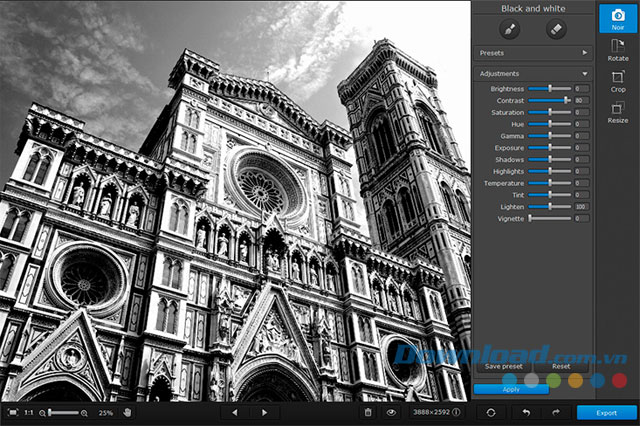Image resolution: width=640 pixels, height=426 pixels.
Task: Open the Crop tool
Action: 618,81
